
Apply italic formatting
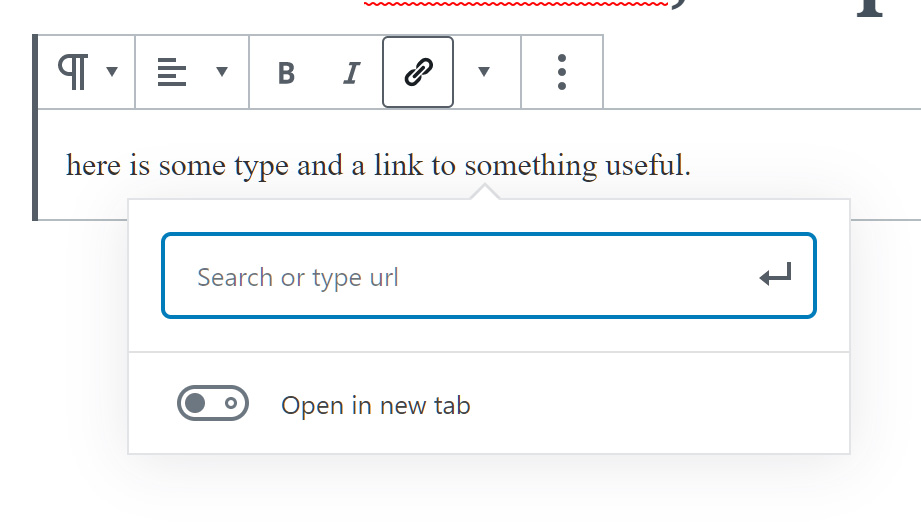(x=351, y=73)
